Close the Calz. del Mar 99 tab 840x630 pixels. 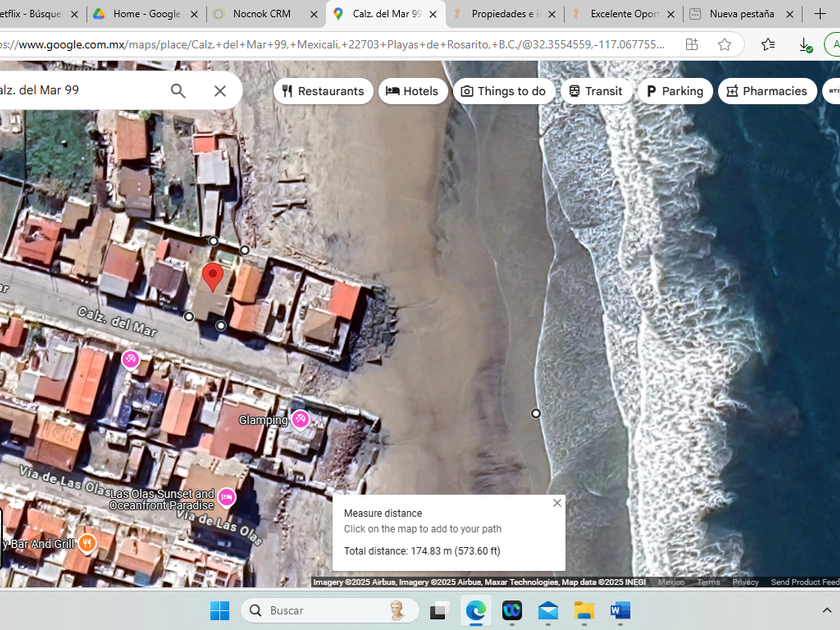(433, 14)
